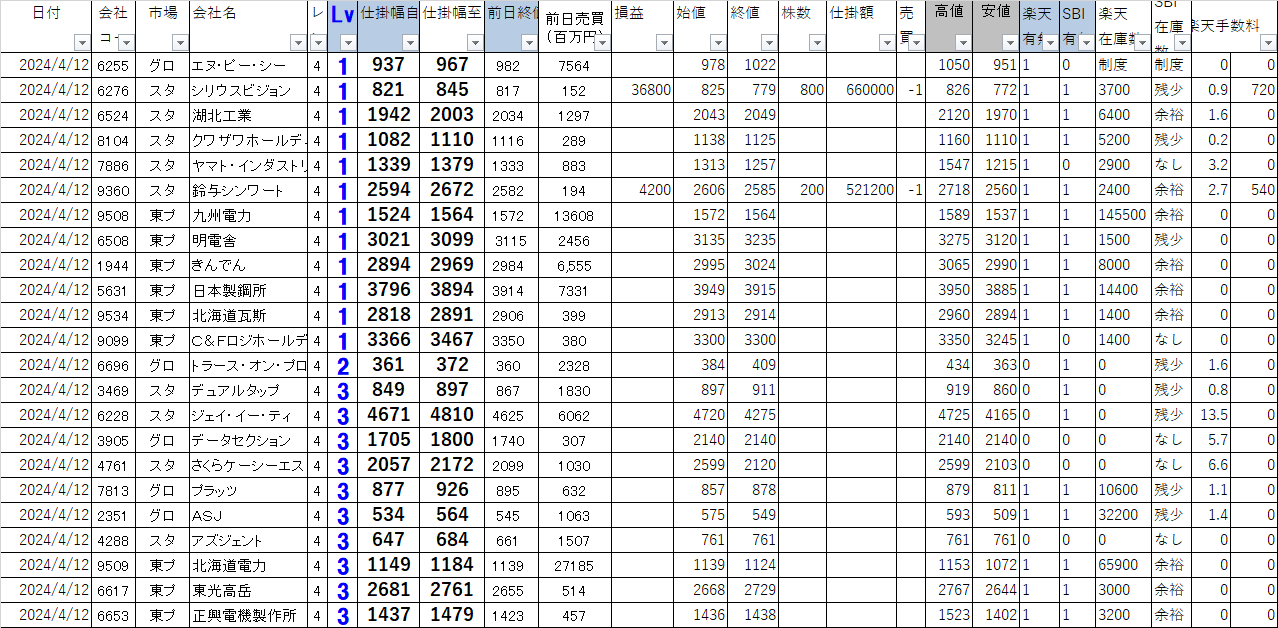Open the 前日売買(百万円) filter dropdown
Image resolution: width=1278 pixels, height=628 pixels.
(x=601, y=43)
